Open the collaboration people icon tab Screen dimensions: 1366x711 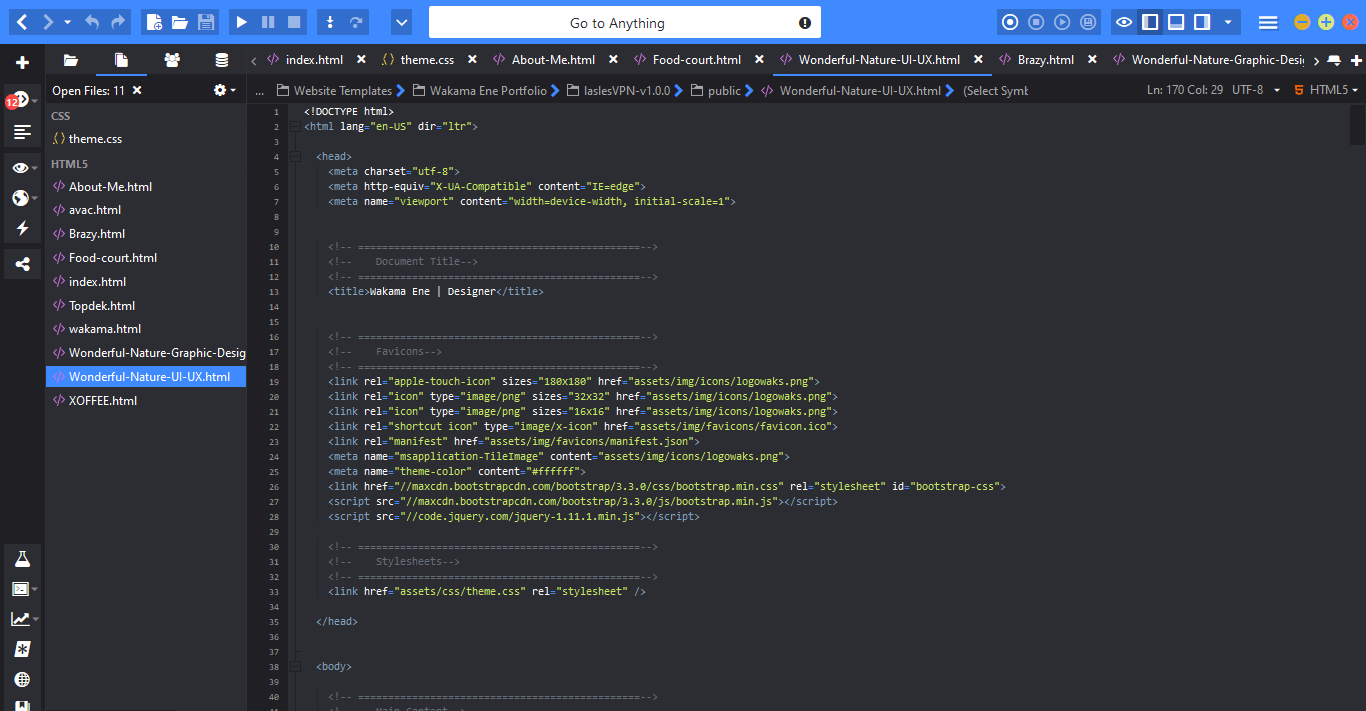coord(172,60)
